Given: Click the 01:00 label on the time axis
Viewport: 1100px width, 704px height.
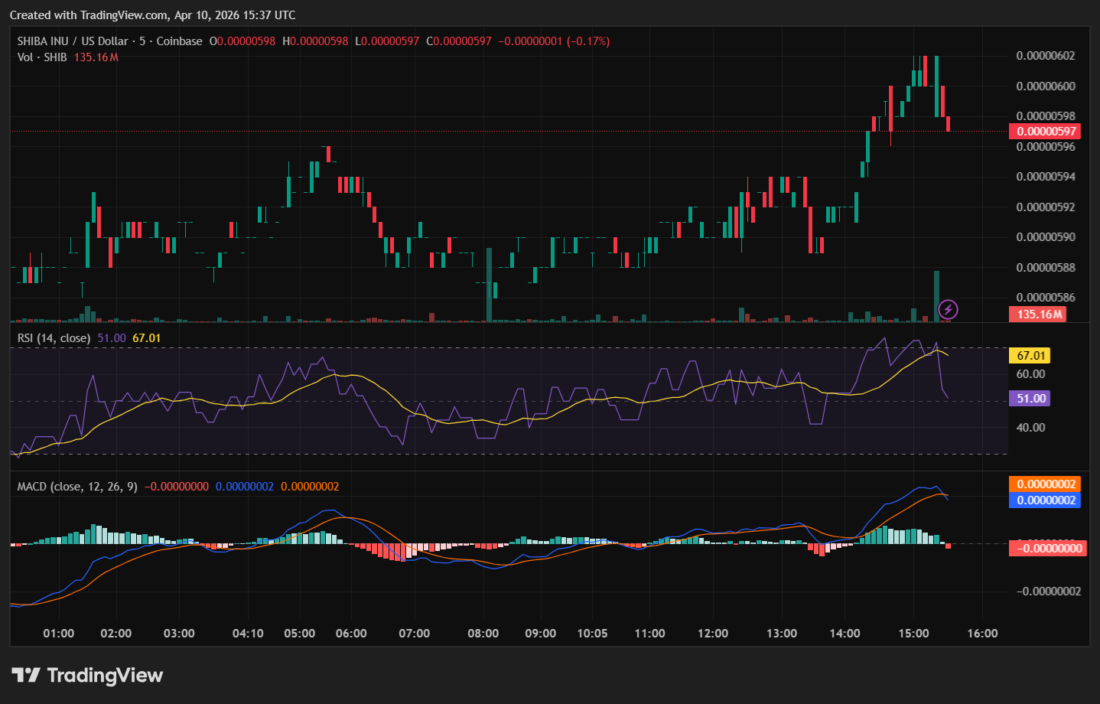Looking at the screenshot, I should [x=59, y=633].
